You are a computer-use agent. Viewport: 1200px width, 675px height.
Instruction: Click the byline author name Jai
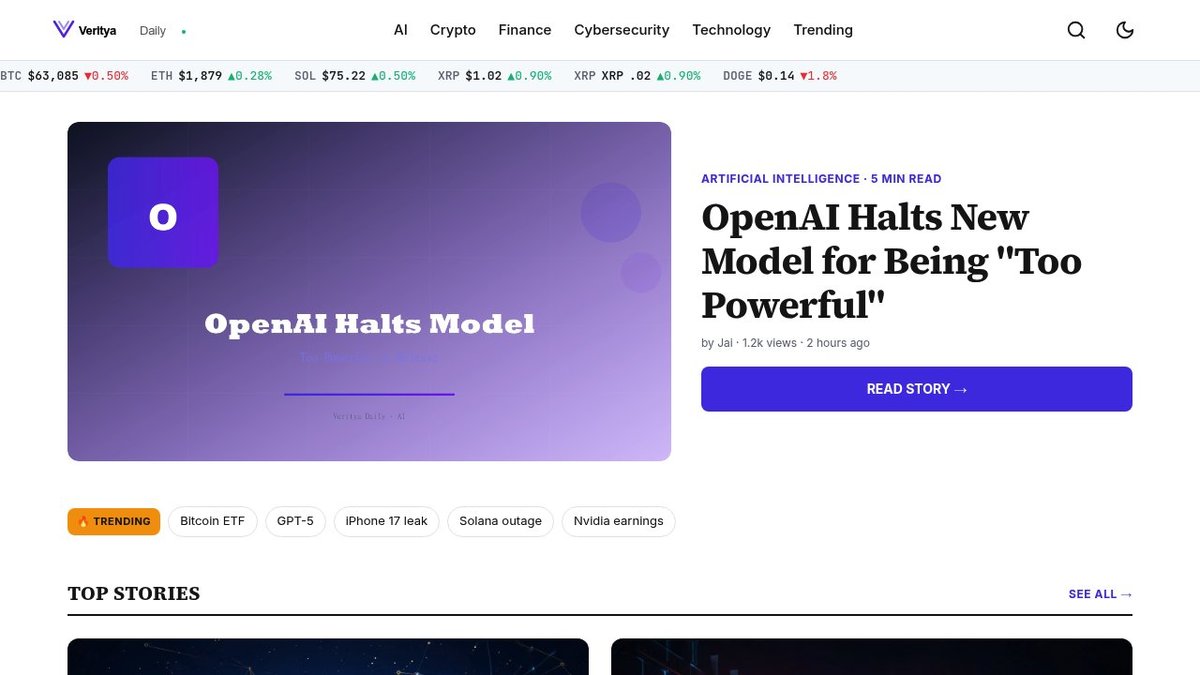(725, 343)
